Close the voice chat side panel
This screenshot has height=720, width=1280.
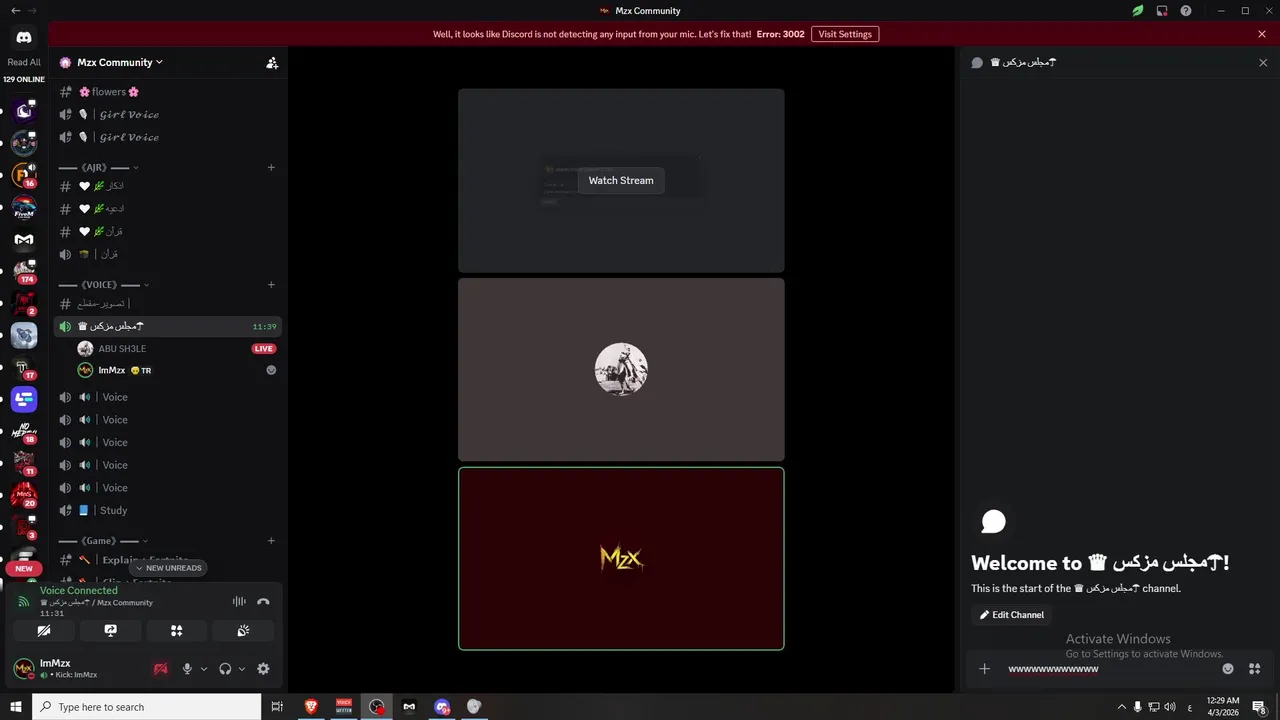click(x=1263, y=62)
